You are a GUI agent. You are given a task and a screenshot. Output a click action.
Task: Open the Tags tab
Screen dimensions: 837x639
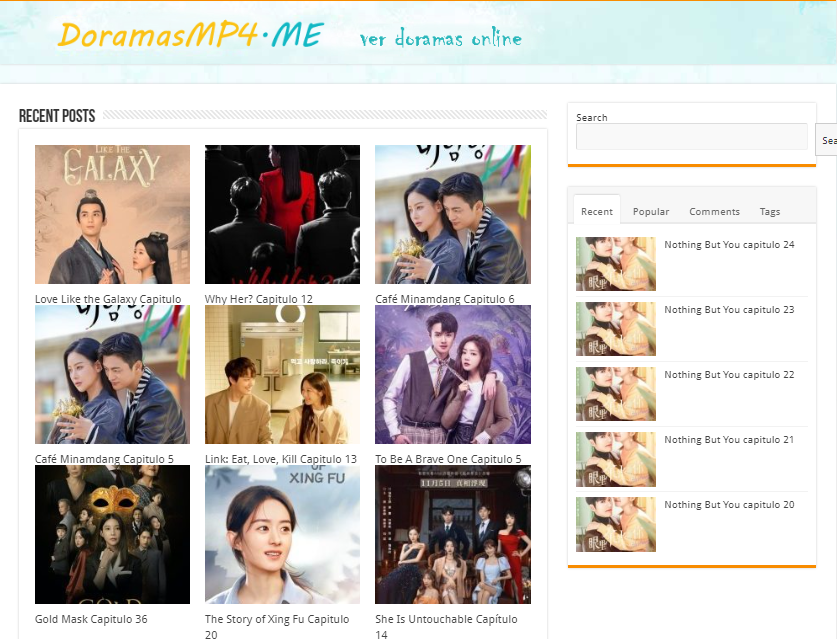770,211
